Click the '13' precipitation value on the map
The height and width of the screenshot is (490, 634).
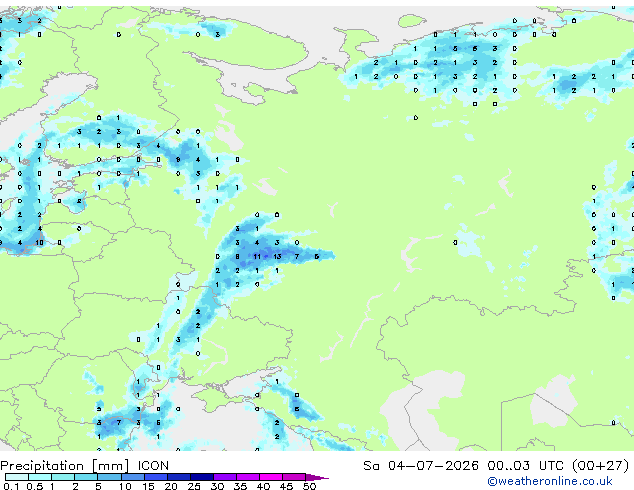click(x=277, y=256)
